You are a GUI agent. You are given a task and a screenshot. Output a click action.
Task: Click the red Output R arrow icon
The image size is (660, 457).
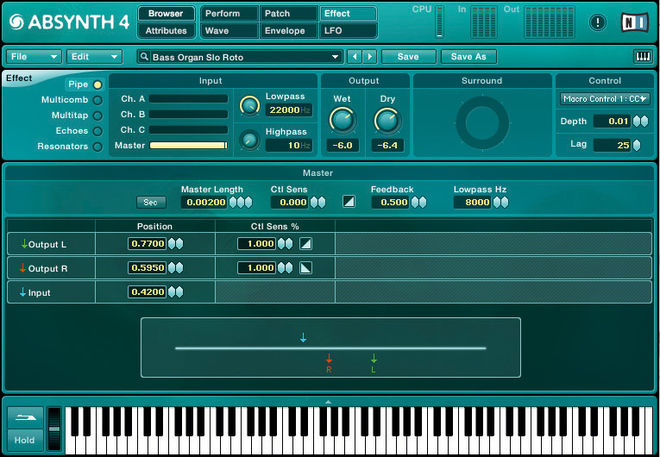point(23,268)
